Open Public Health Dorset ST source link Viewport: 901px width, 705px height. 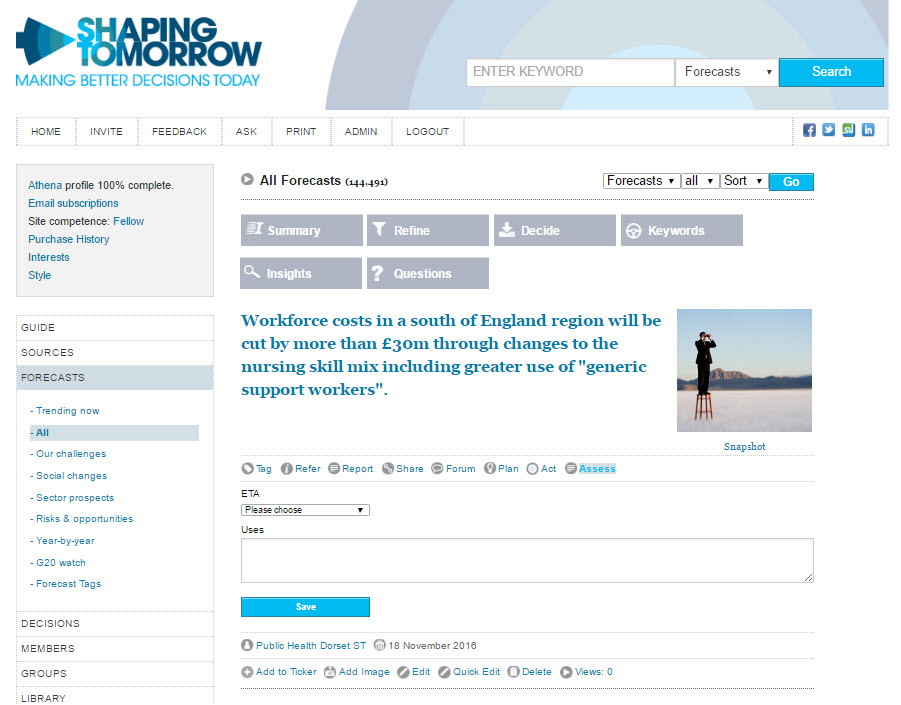(x=311, y=646)
